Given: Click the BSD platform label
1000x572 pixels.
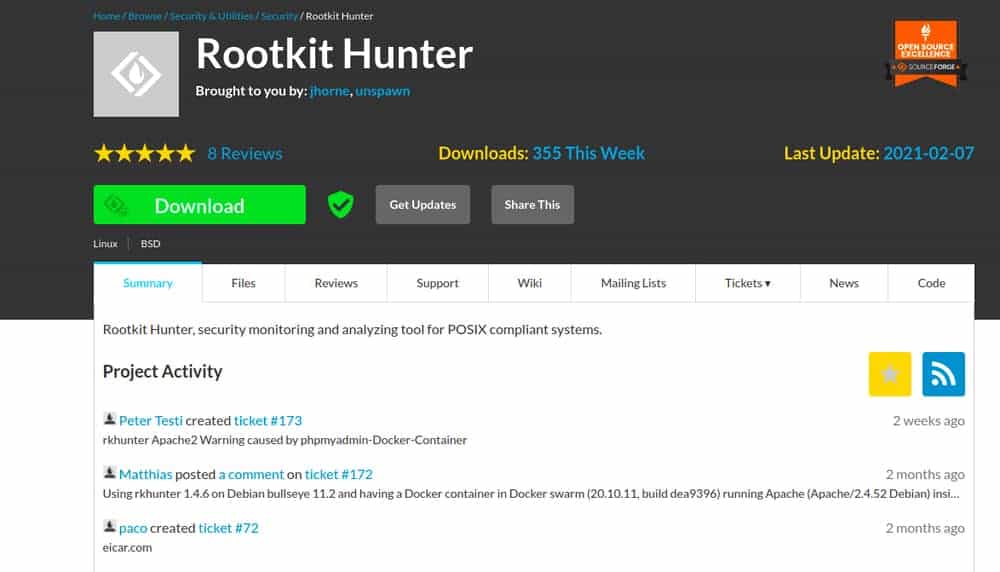Looking at the screenshot, I should [151, 244].
